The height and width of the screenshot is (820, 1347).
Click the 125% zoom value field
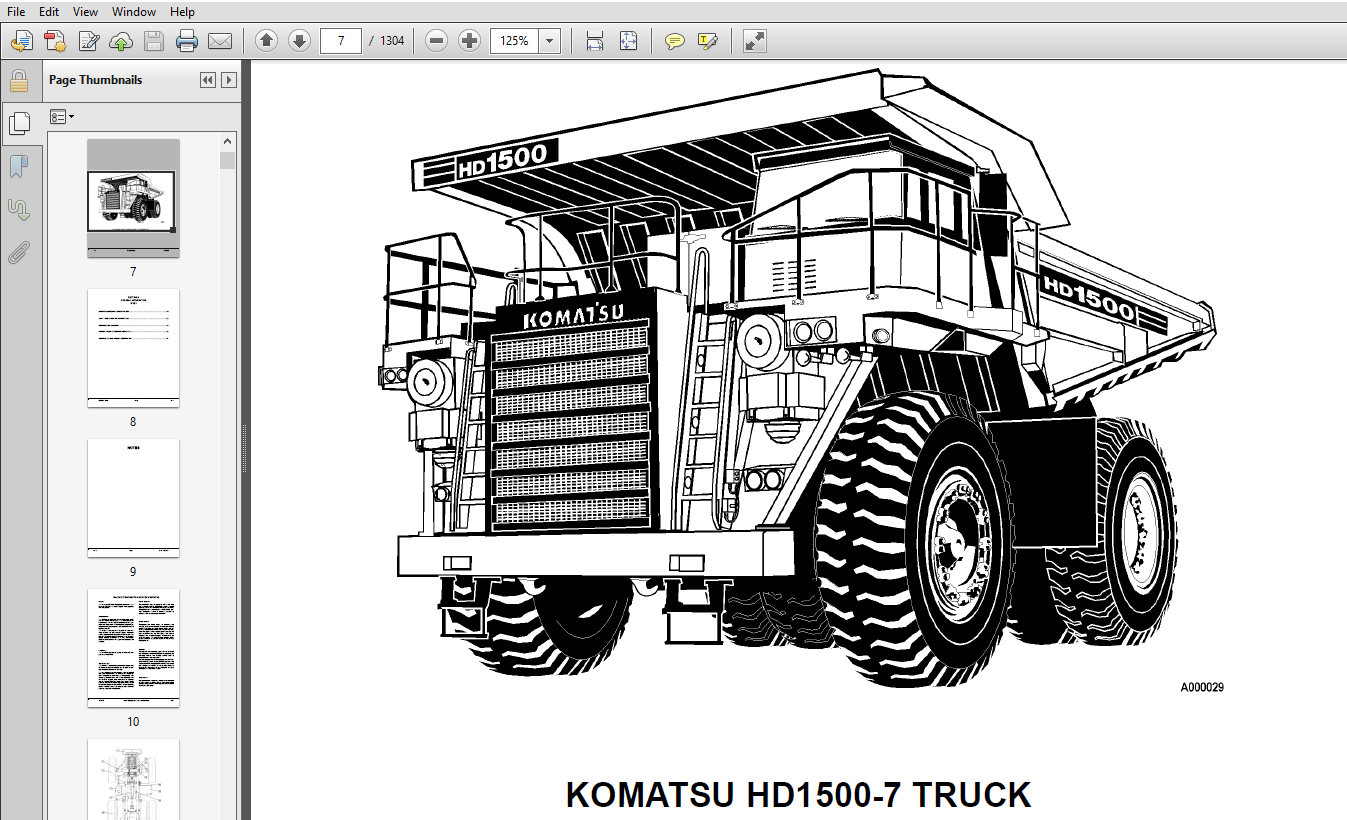(514, 41)
